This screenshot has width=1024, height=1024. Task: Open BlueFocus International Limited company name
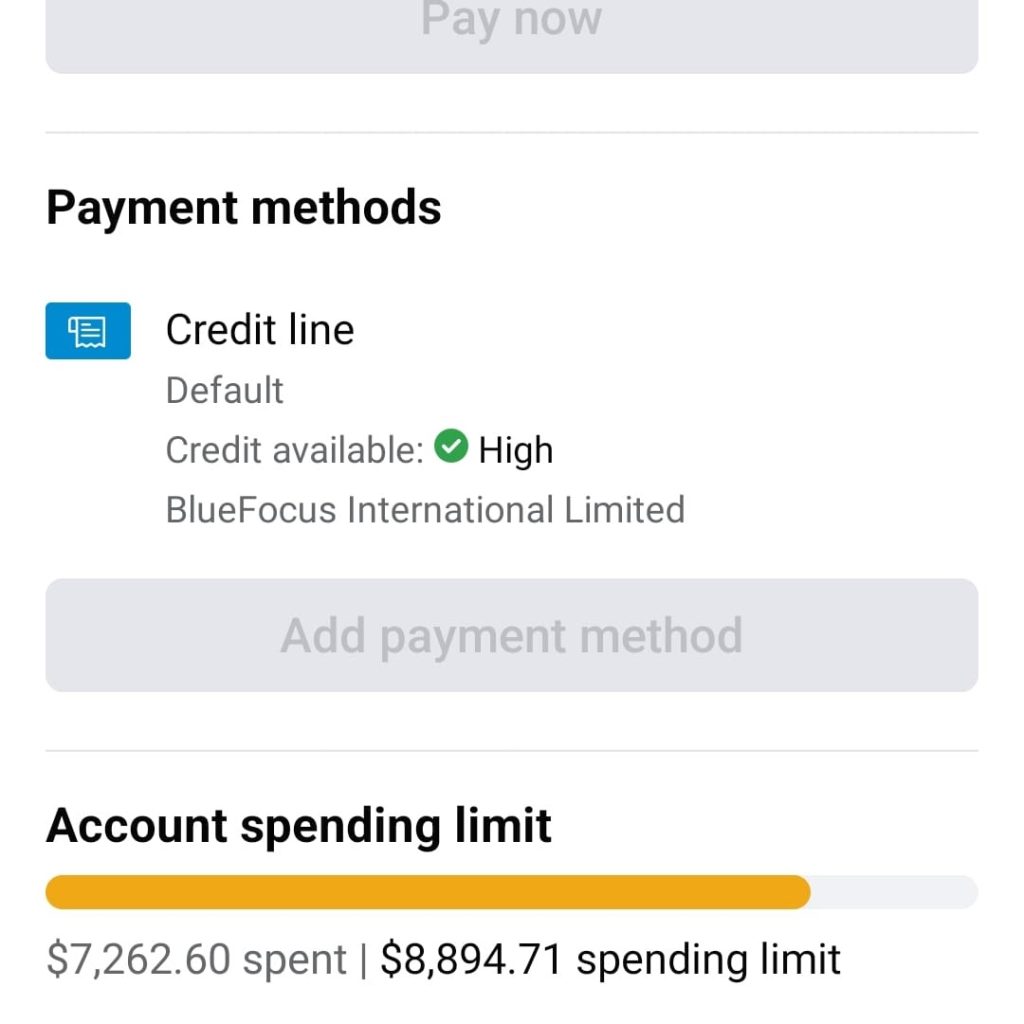pos(425,510)
